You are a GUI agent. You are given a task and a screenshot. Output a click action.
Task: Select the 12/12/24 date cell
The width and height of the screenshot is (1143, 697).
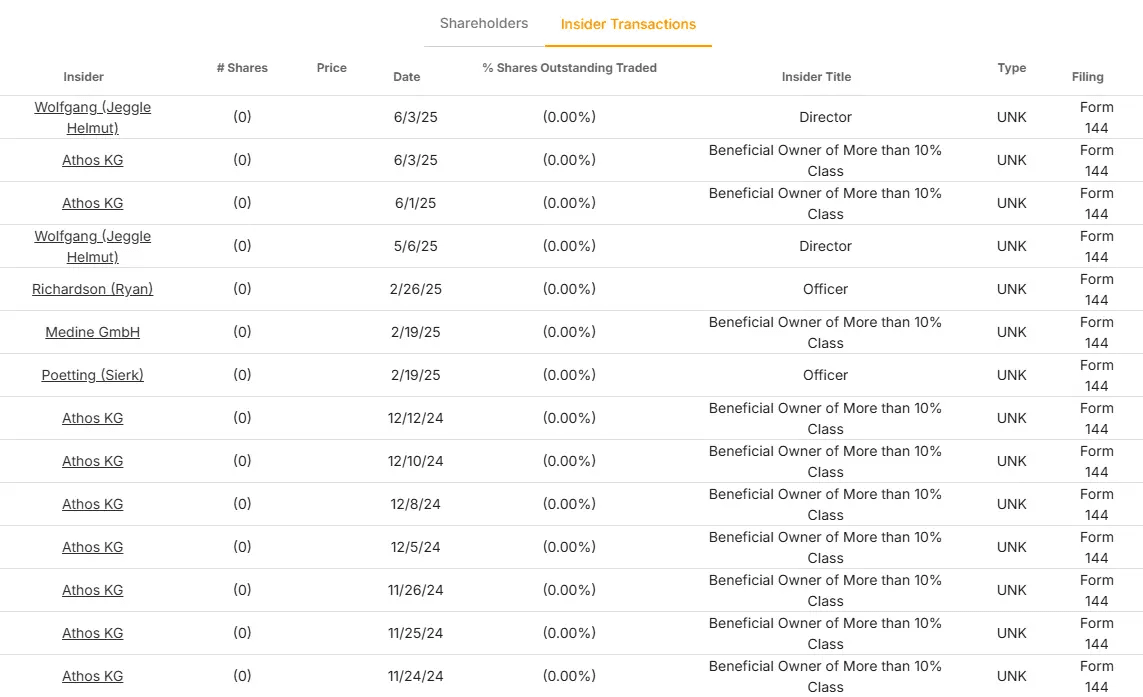[416, 418]
